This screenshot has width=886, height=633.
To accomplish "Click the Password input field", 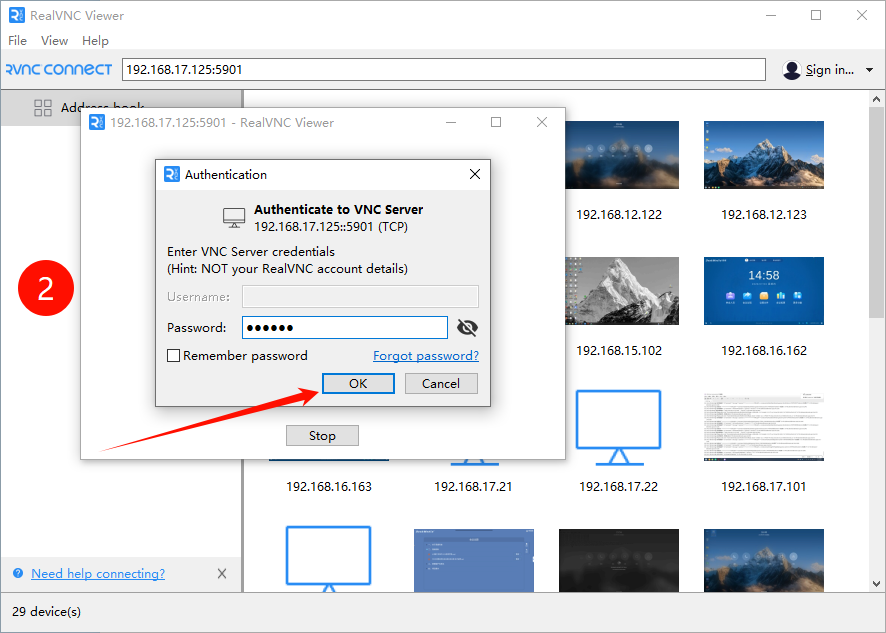I will 345,328.
